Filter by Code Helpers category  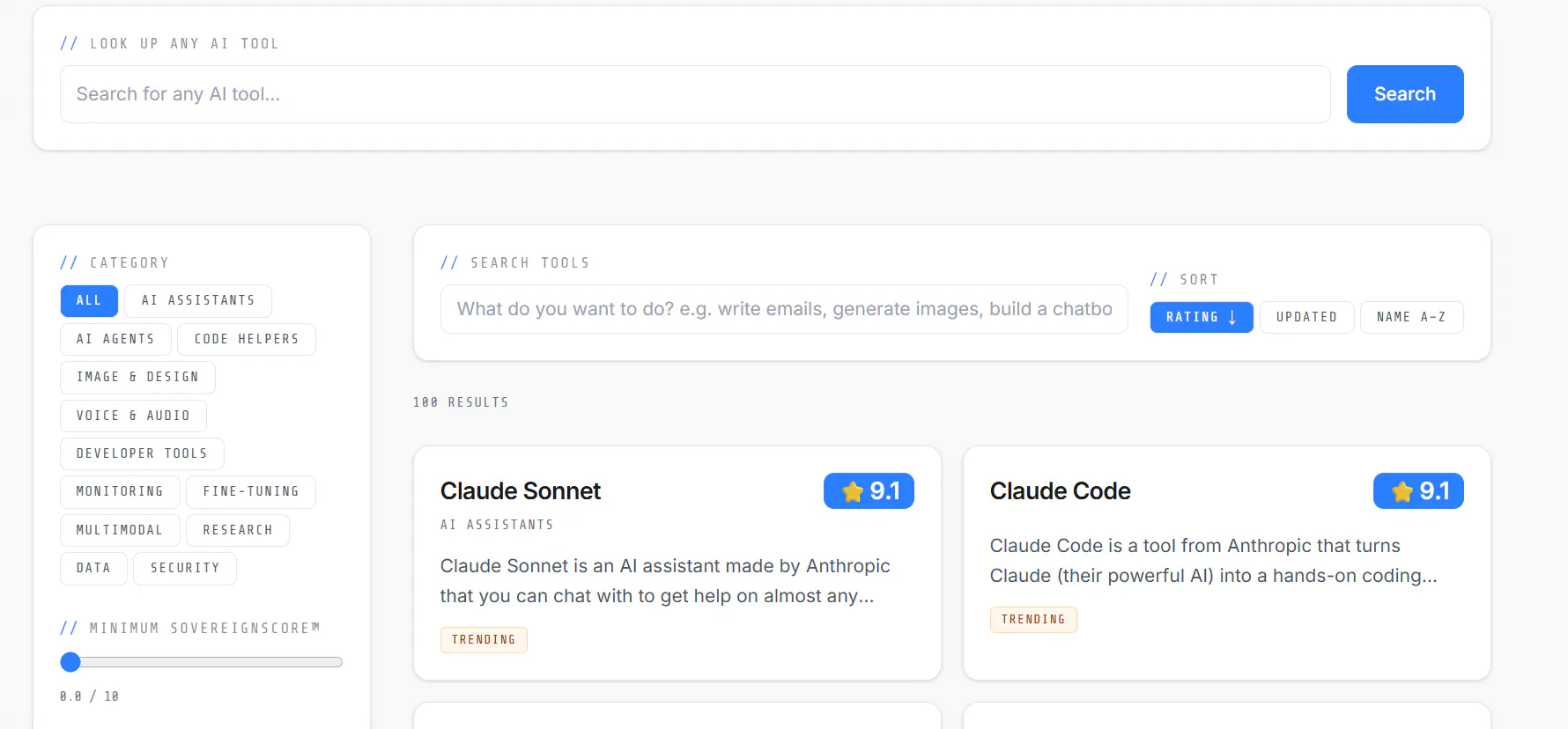click(x=247, y=339)
